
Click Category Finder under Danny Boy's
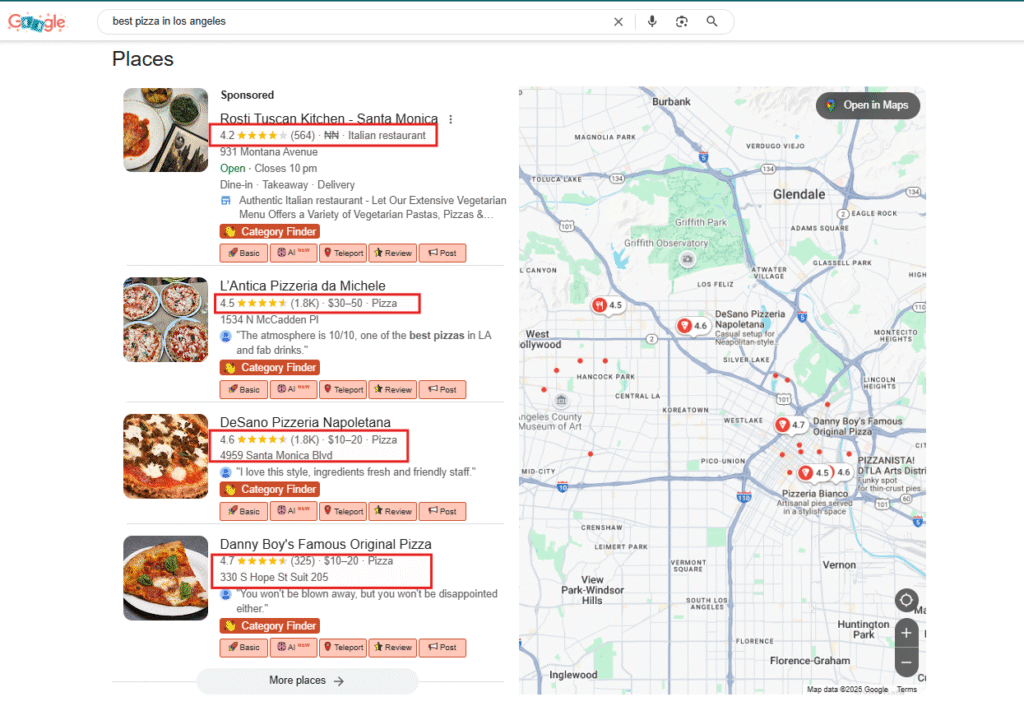point(270,625)
